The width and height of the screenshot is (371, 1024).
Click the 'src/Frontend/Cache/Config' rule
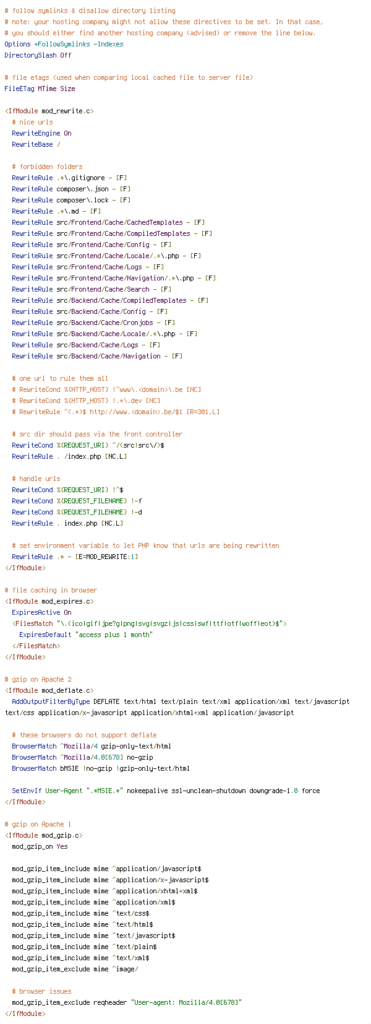coord(91,244)
